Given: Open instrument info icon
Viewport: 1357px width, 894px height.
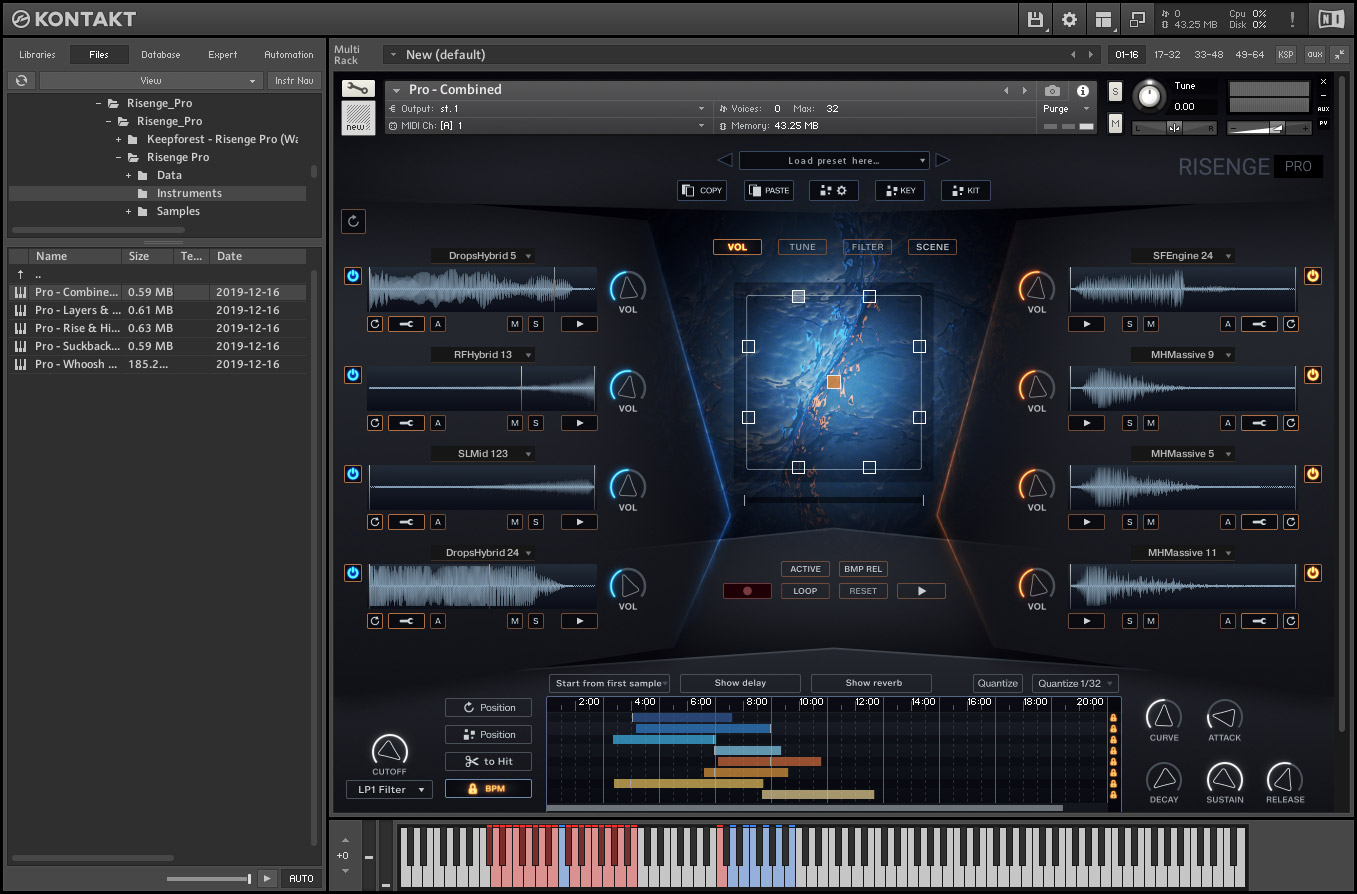Looking at the screenshot, I should pyautogui.click(x=1082, y=90).
